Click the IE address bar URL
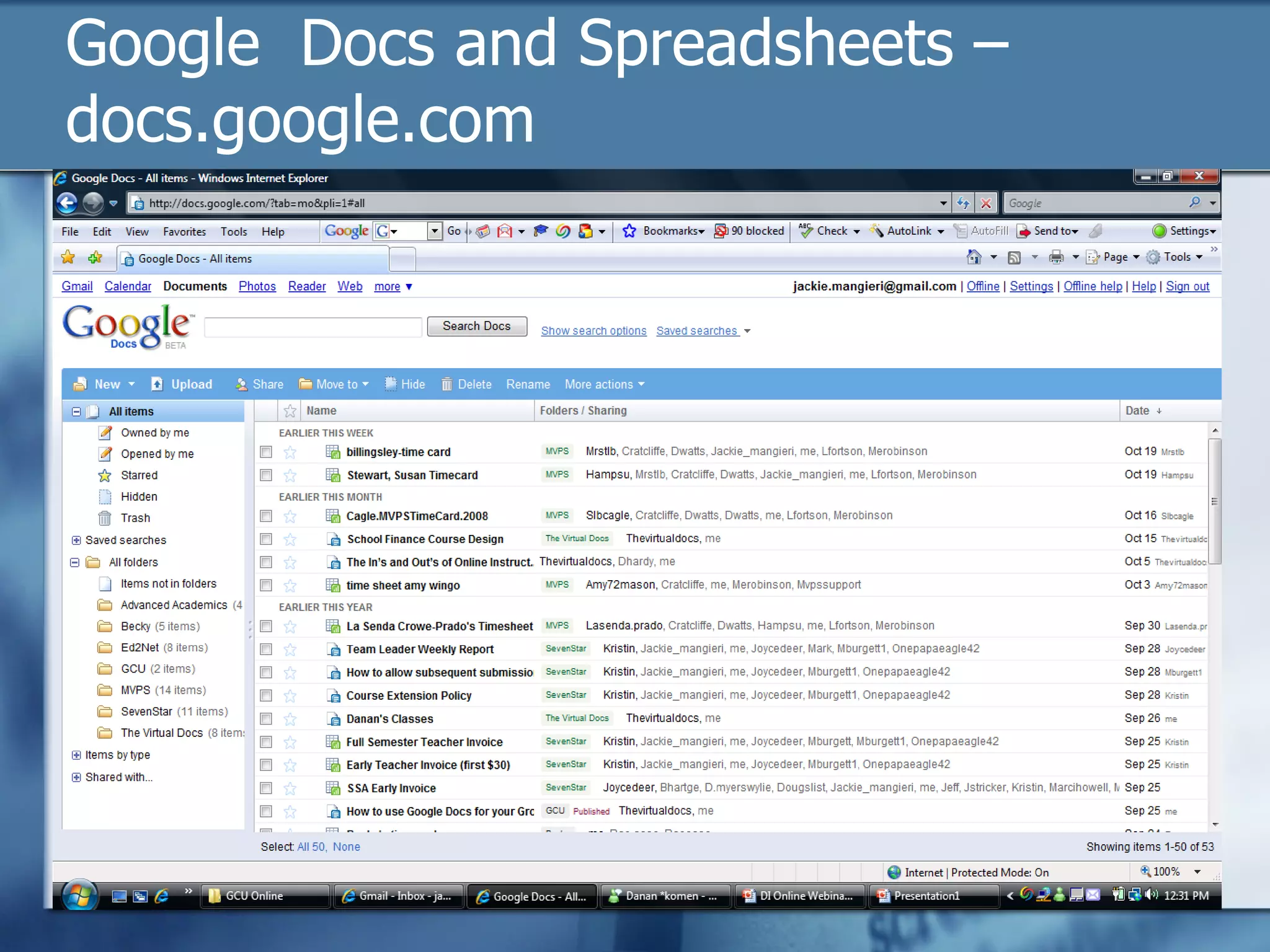 pos(538,203)
